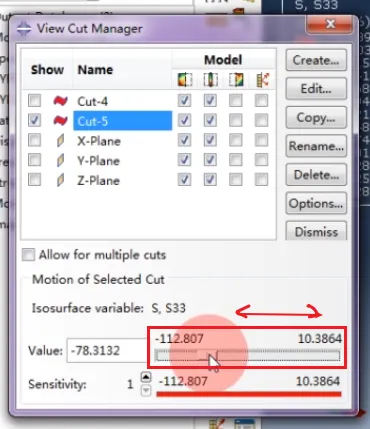Show the Z-Plane cut
Screen dimensions: 370x429
[x=35, y=180]
